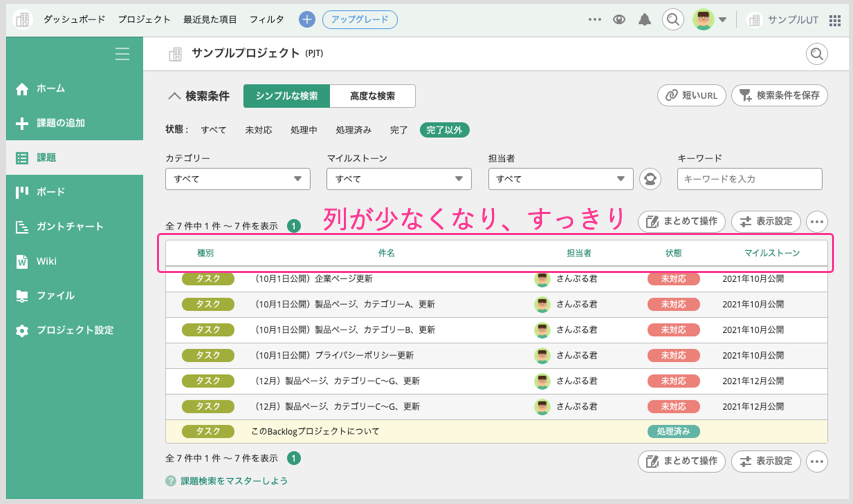Open the apps grid icon beside サンプルUT
This screenshot has width=853, height=504.
[x=835, y=19]
